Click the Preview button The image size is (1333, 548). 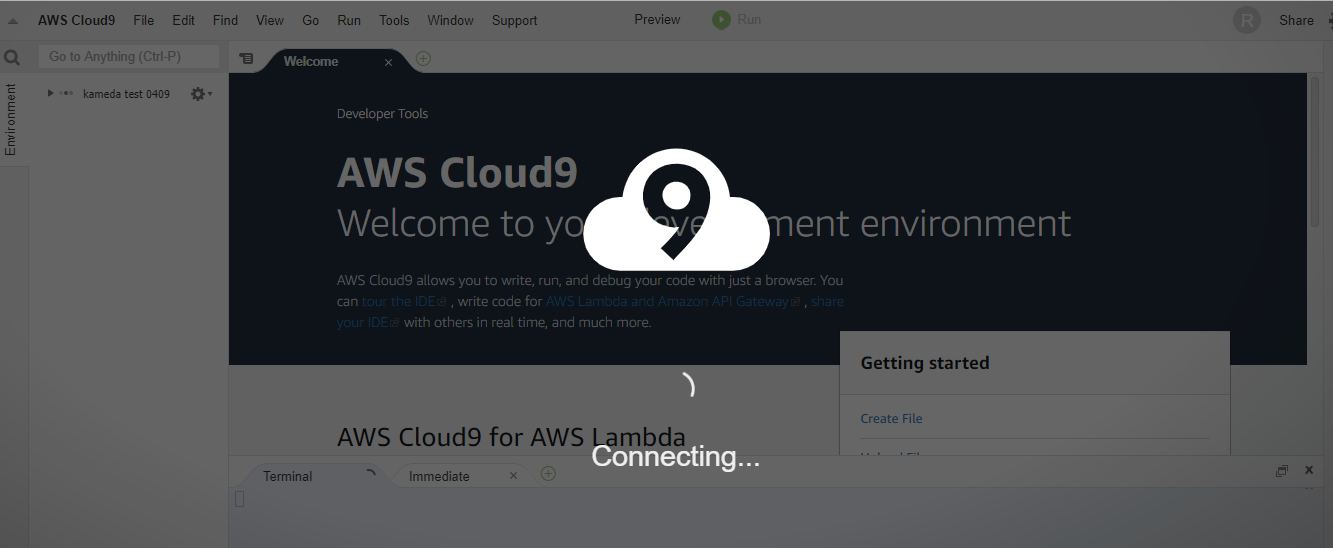(x=657, y=19)
